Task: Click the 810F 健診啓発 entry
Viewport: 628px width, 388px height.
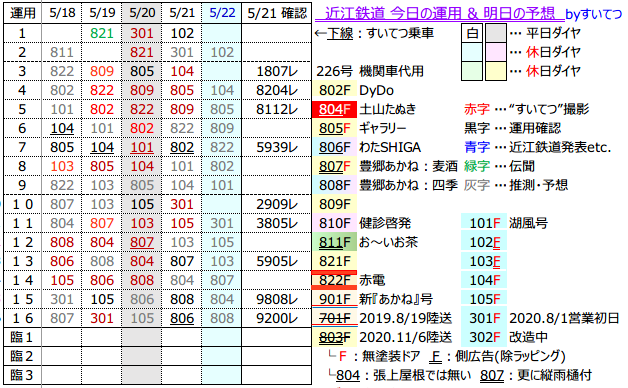Action: tap(362, 223)
